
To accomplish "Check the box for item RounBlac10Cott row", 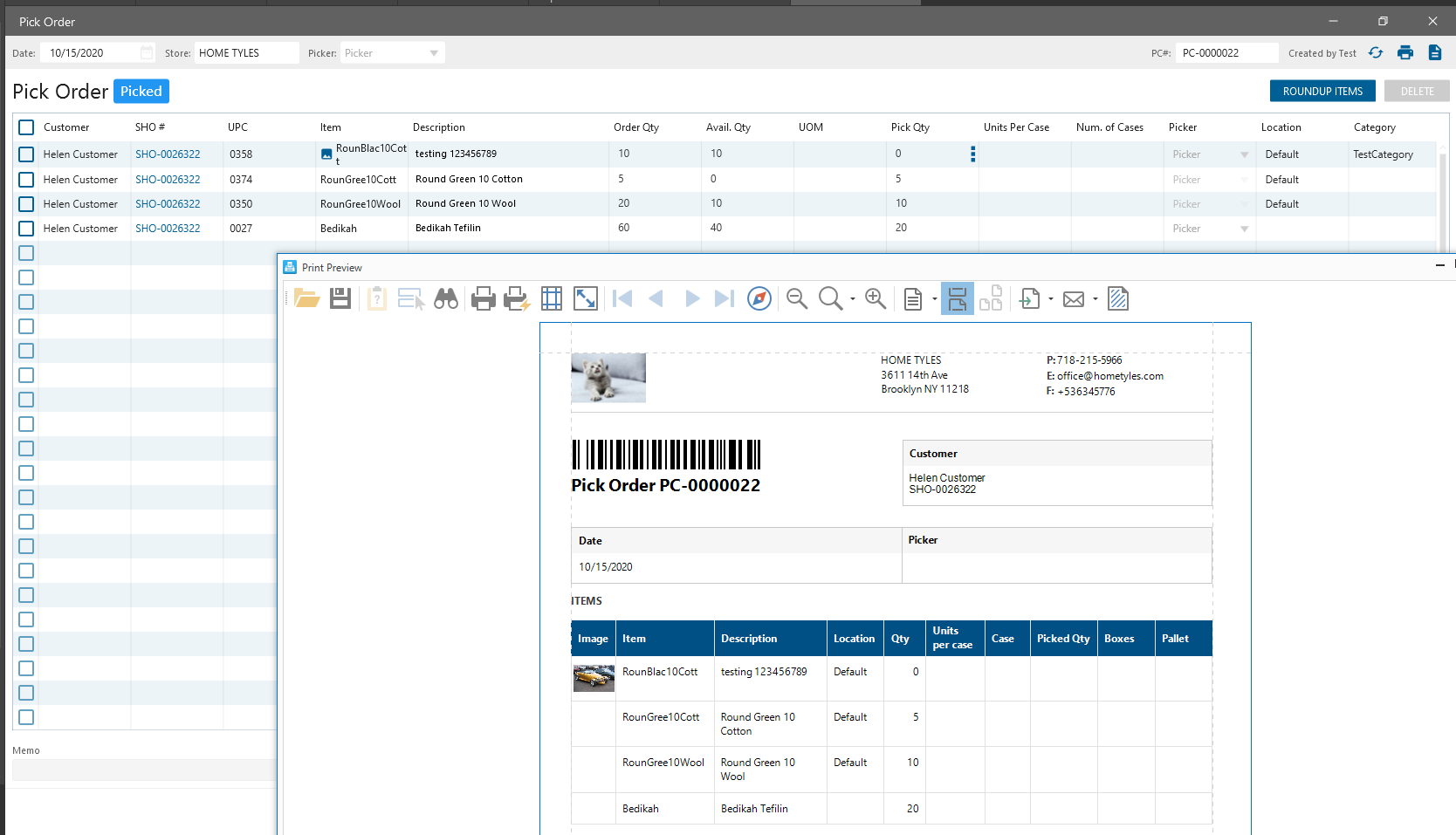I will click(x=26, y=154).
